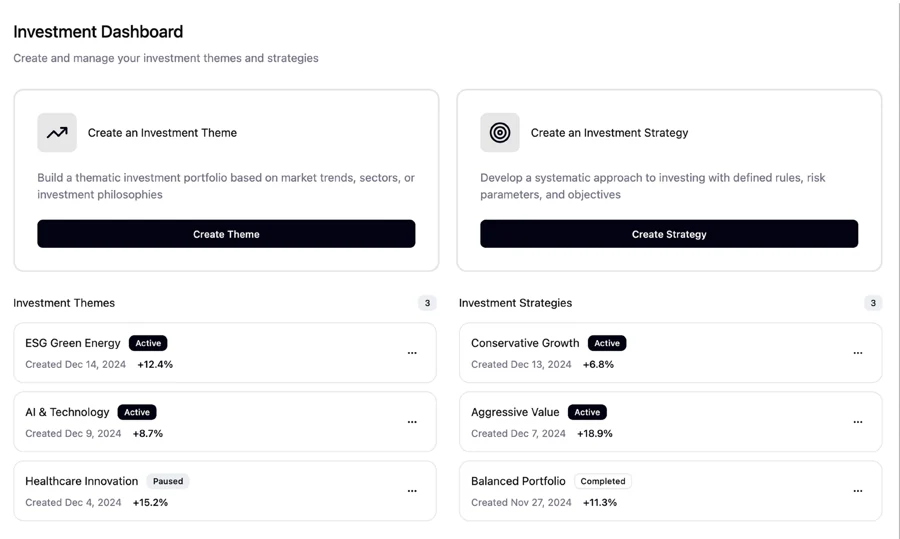Viewport: 900px width, 539px height.
Task: Click the Create Strategy button
Action: [669, 234]
